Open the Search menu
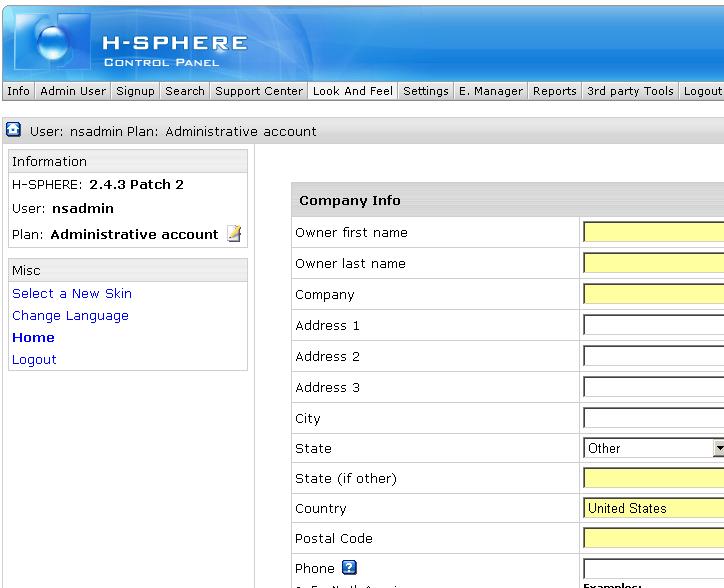Viewport: 724px width, 588px height. click(185, 91)
